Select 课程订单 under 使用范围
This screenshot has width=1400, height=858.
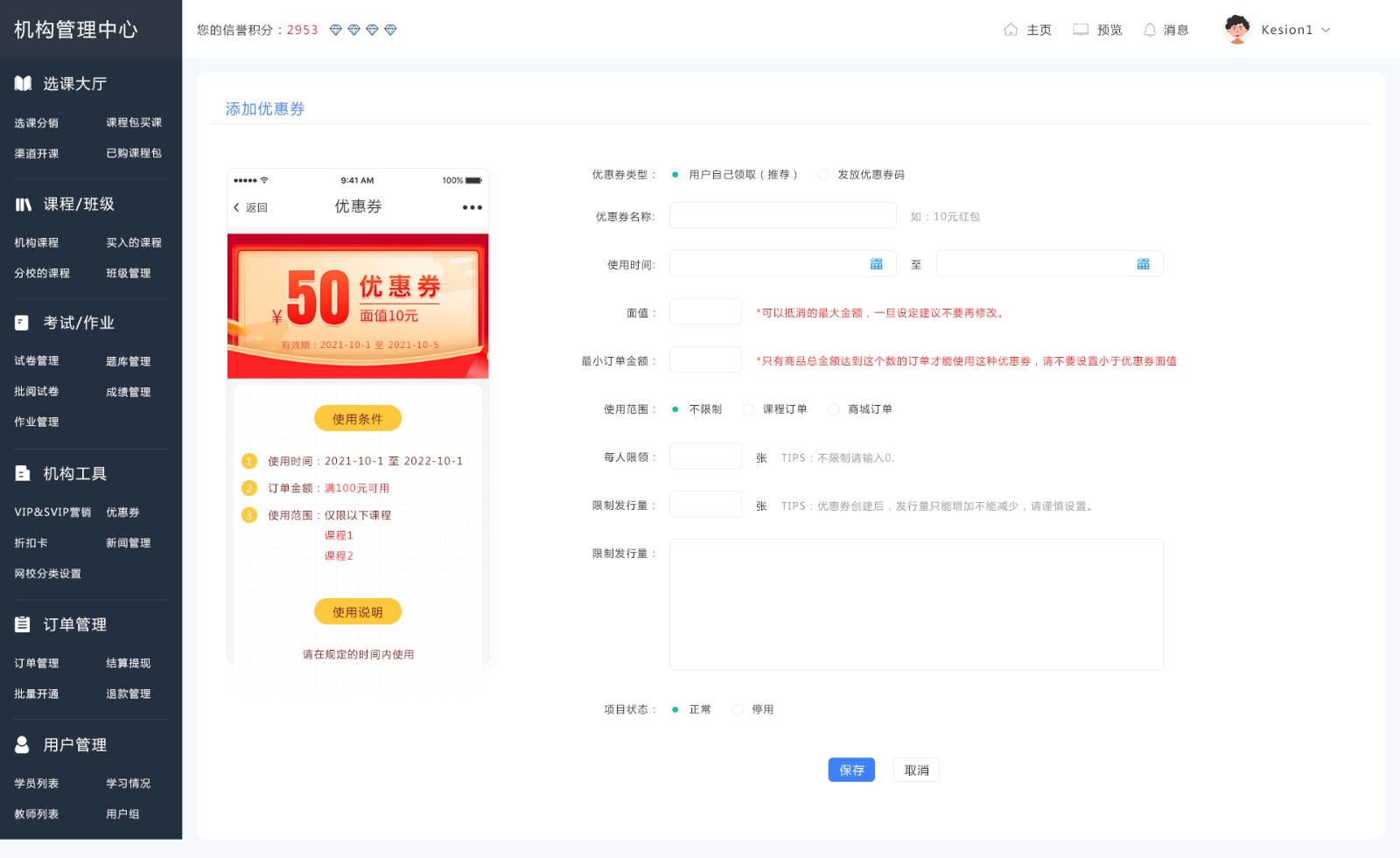[749, 408]
